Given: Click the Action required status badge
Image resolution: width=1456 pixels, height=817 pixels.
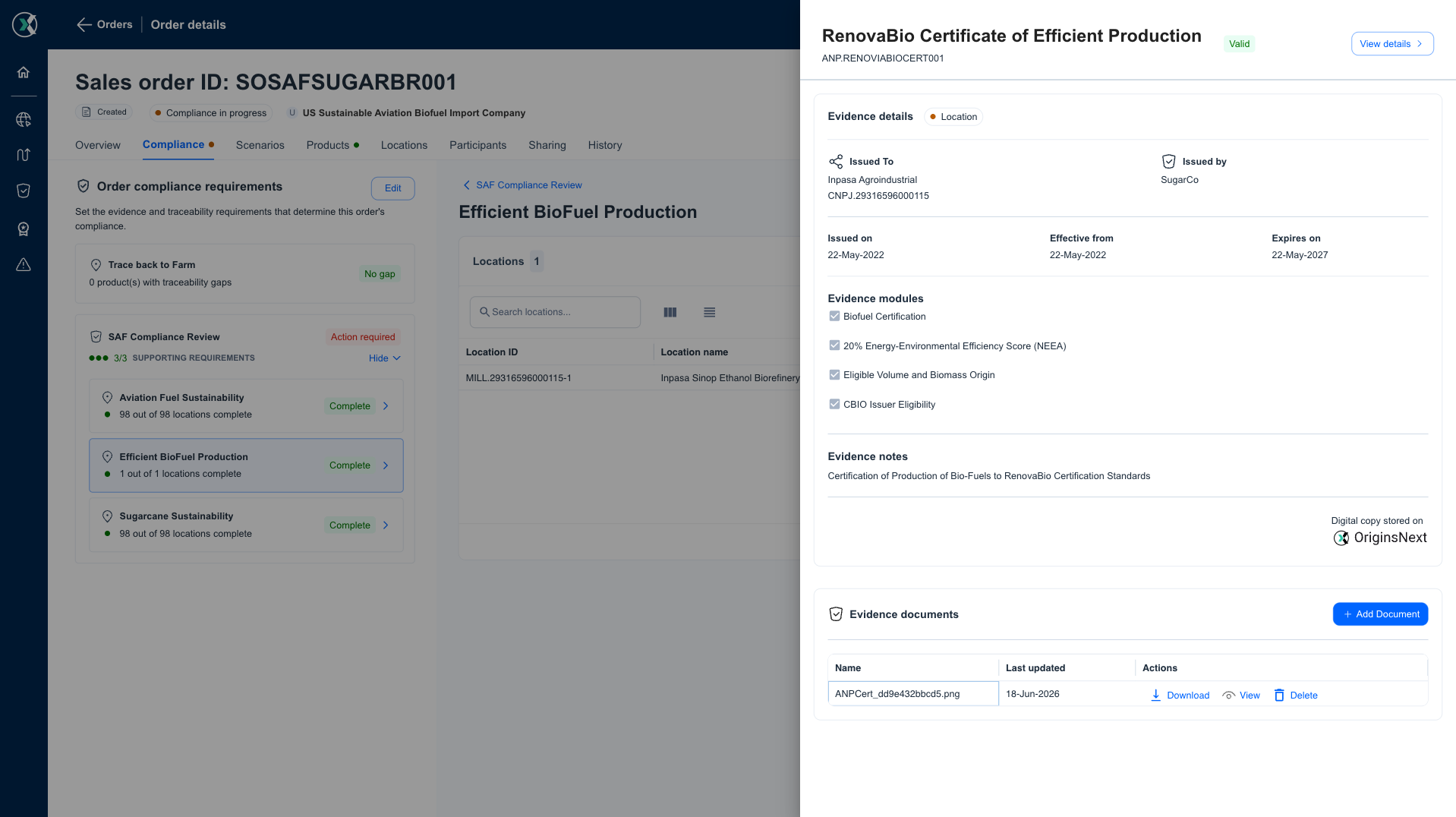Looking at the screenshot, I should click(363, 337).
